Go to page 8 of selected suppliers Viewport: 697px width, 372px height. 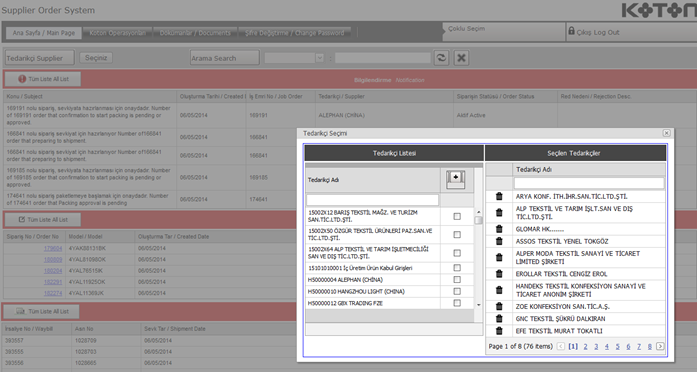(649, 346)
